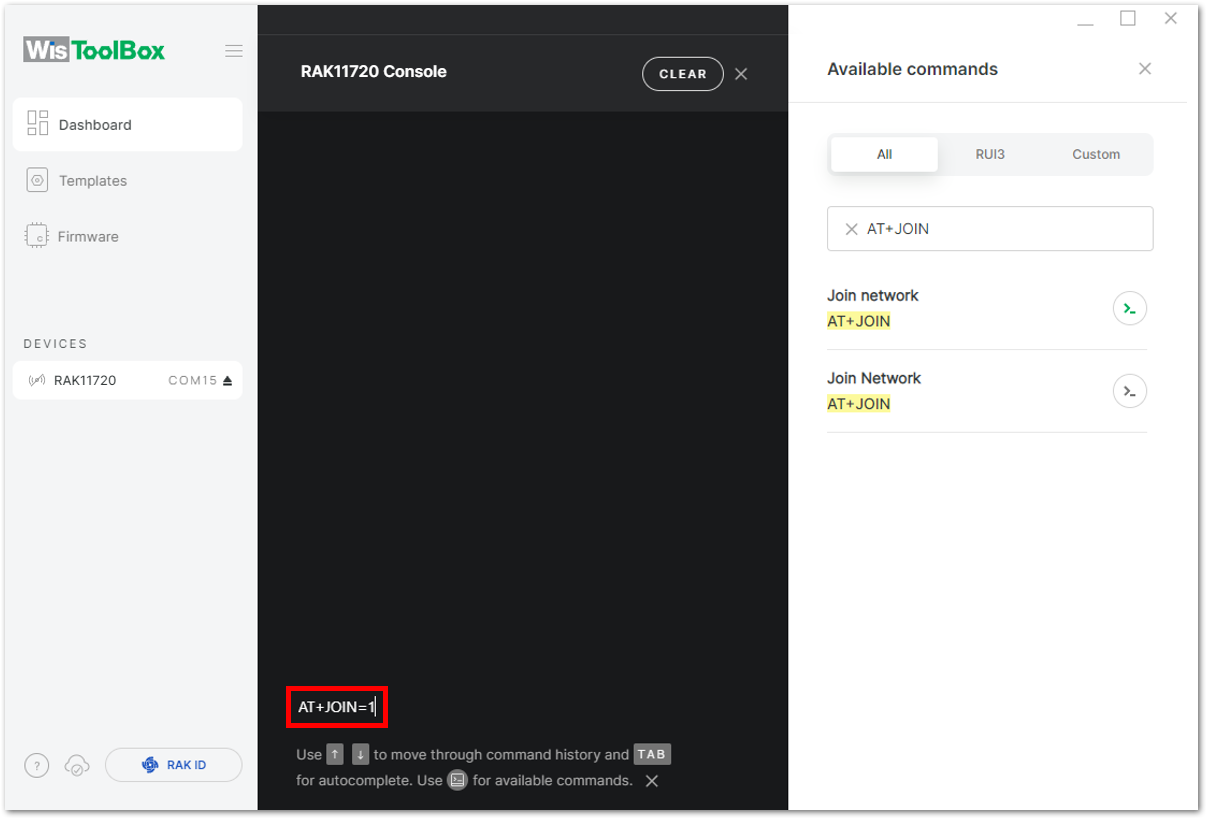The width and height of the screenshot is (1207, 819).
Task: Switch to the All commands tab
Action: 884,155
